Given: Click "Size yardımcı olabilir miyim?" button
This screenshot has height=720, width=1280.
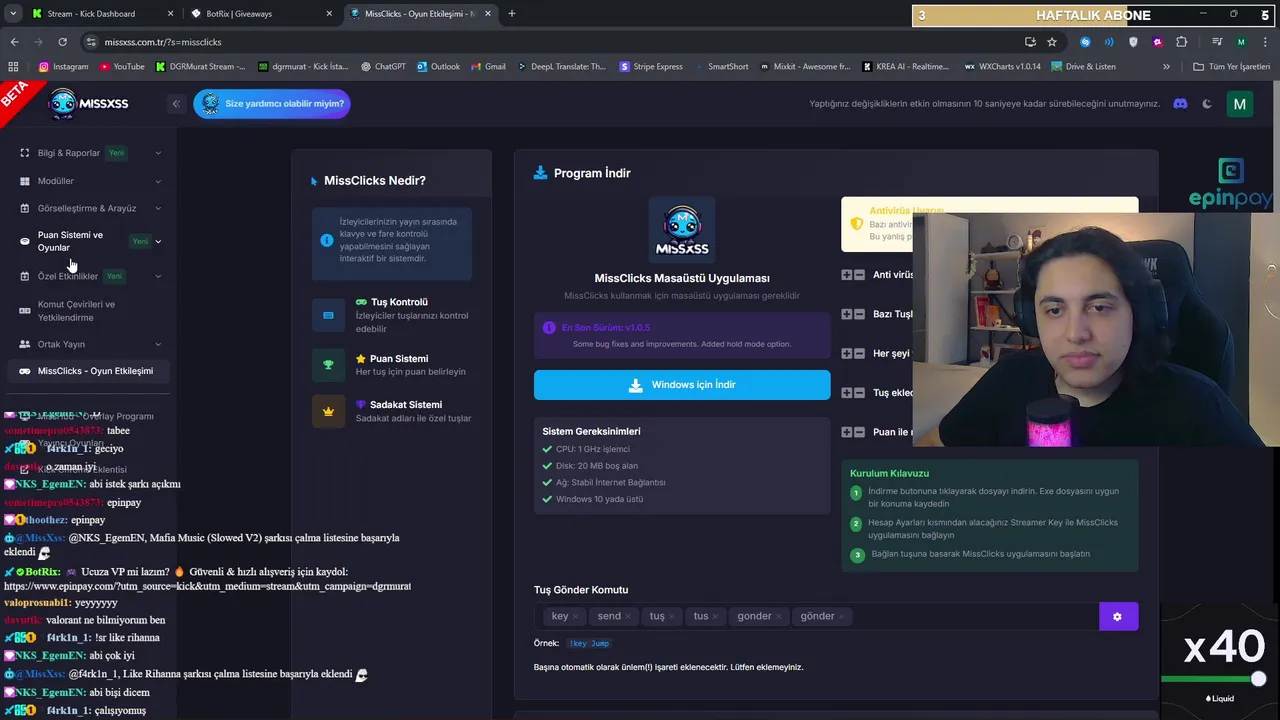Looking at the screenshot, I should coord(271,104).
